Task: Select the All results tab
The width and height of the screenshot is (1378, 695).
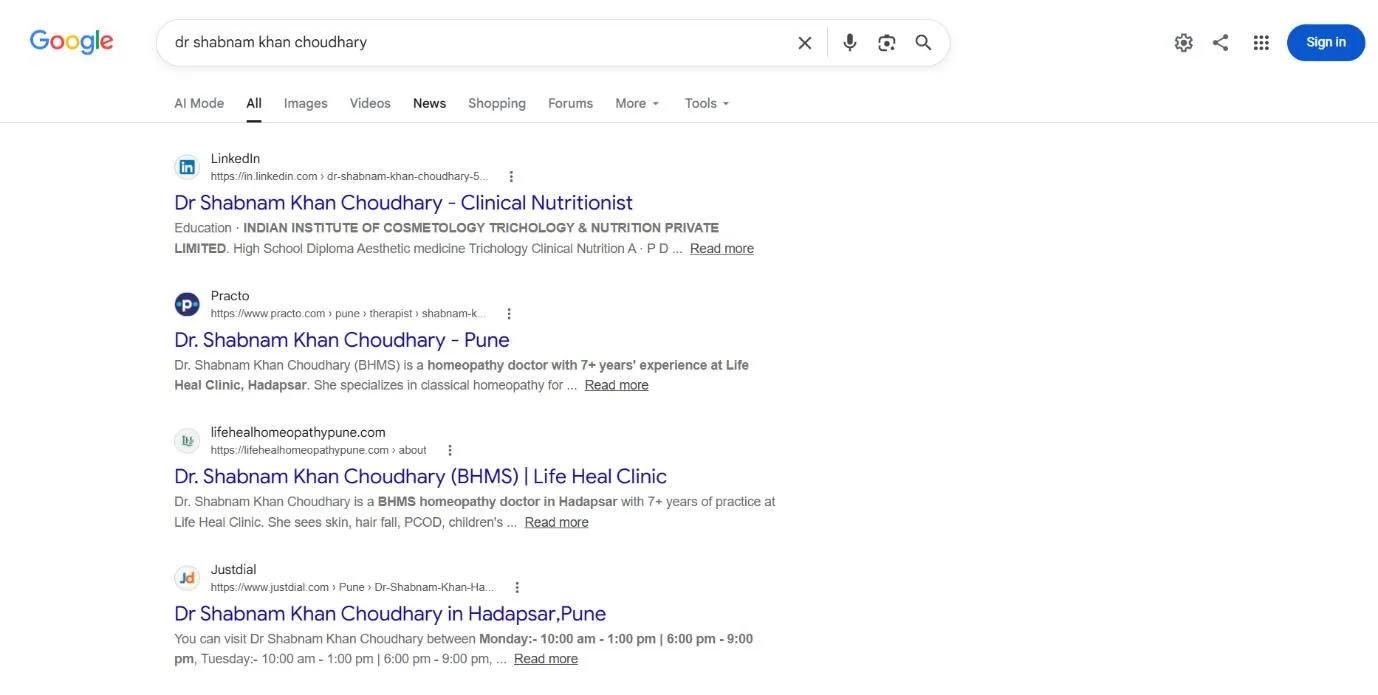Action: tap(254, 103)
